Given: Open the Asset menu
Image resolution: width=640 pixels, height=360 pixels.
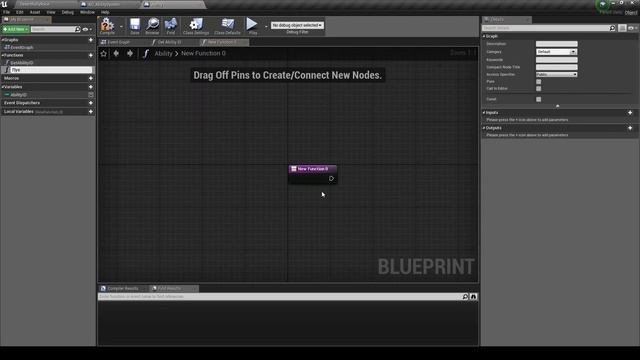Looking at the screenshot, I should click(x=35, y=12).
